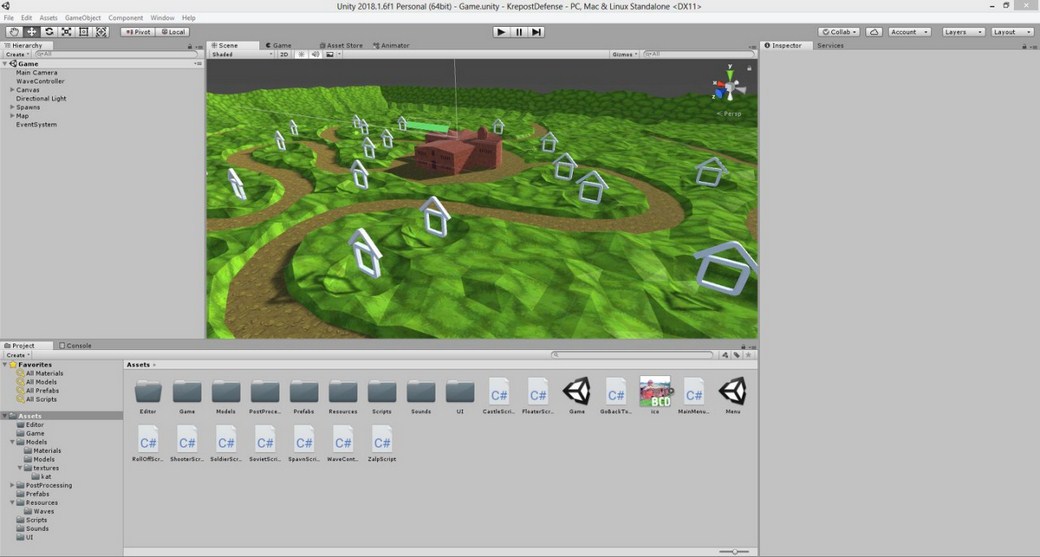This screenshot has width=1040, height=557.
Task: Toggle the 2D scene view mode
Action: pyautogui.click(x=284, y=54)
